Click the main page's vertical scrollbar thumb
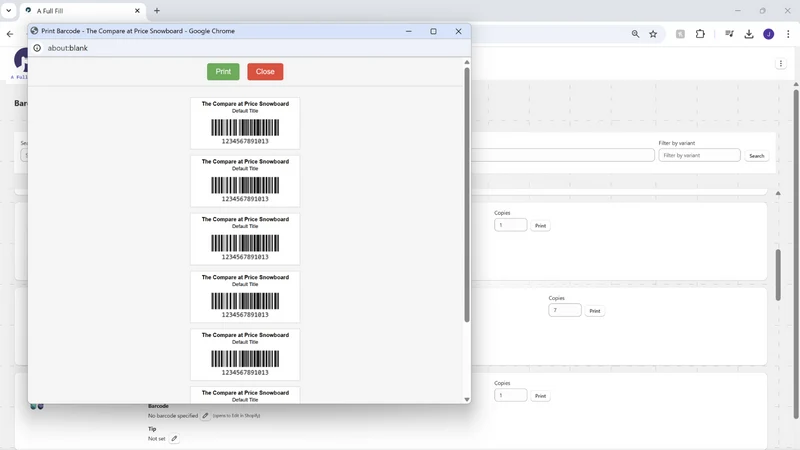 pos(796,254)
